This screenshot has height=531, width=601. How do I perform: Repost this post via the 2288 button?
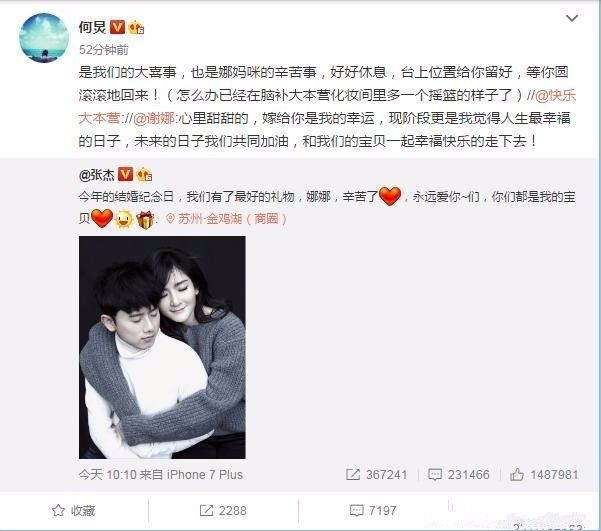pos(223,511)
